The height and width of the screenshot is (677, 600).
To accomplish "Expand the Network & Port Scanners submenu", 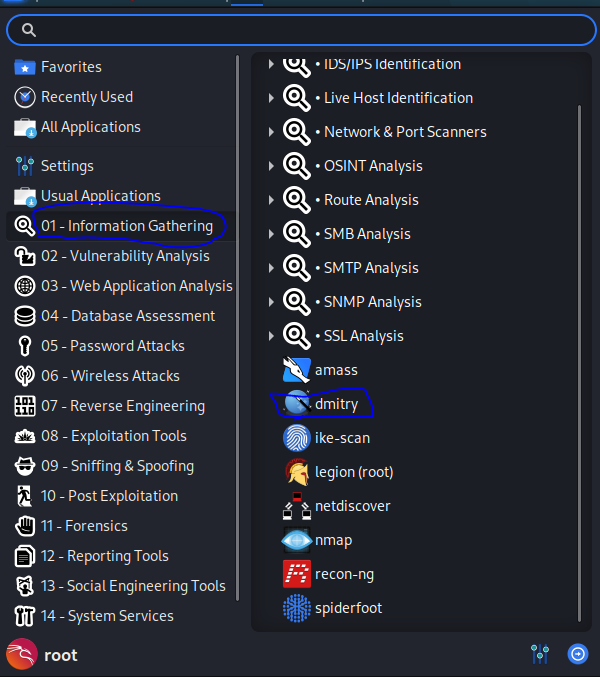I will click(271, 132).
